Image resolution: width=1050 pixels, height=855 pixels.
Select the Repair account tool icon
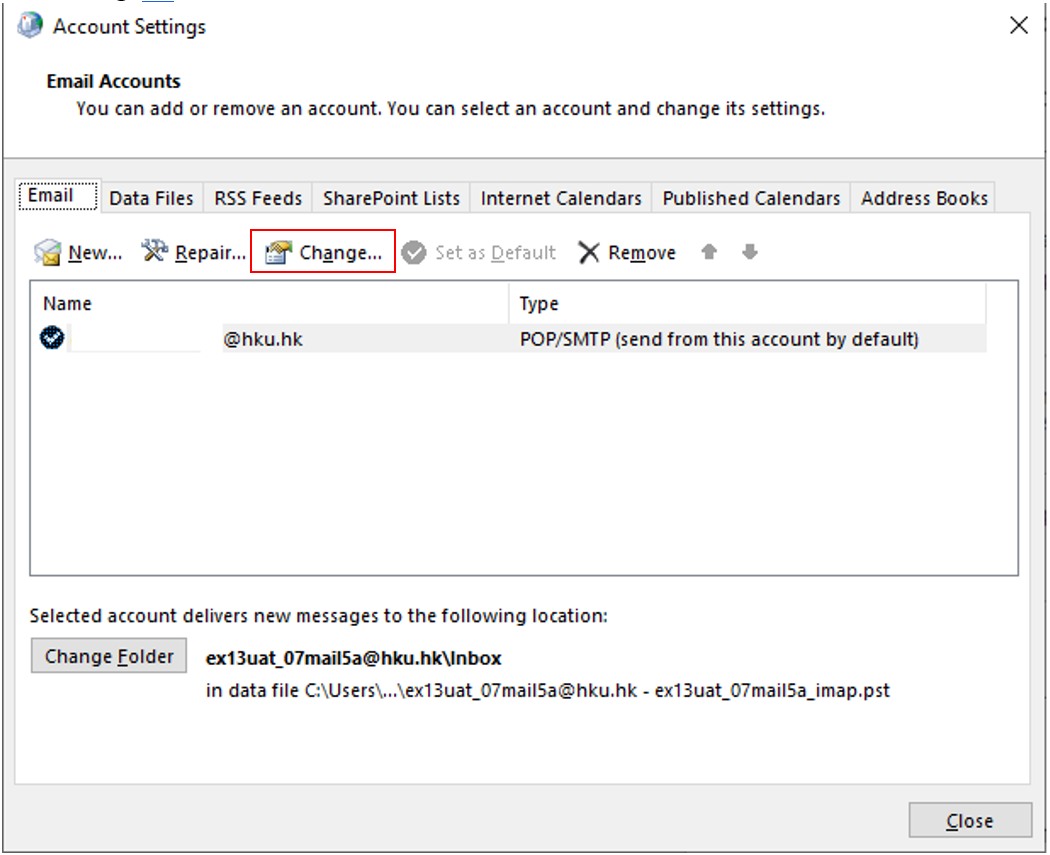[x=155, y=251]
